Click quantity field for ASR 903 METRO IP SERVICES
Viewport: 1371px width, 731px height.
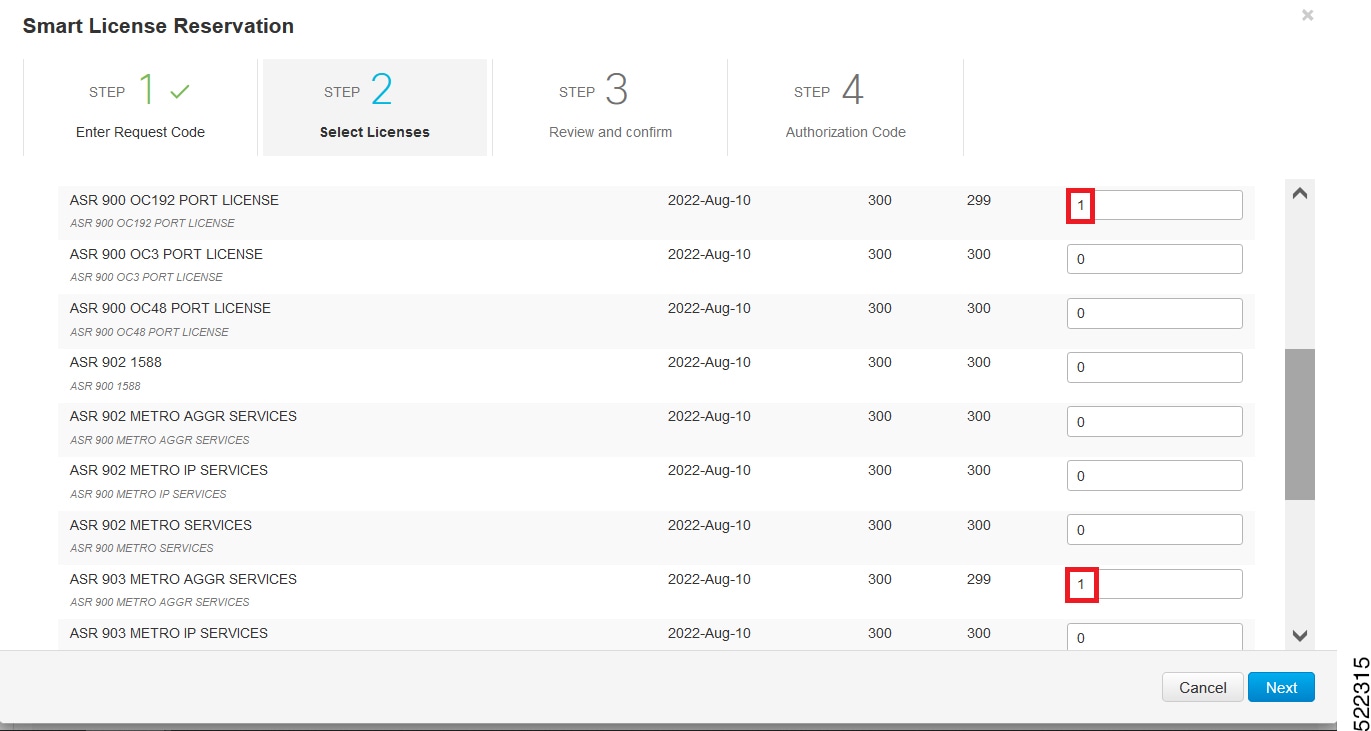point(1155,637)
